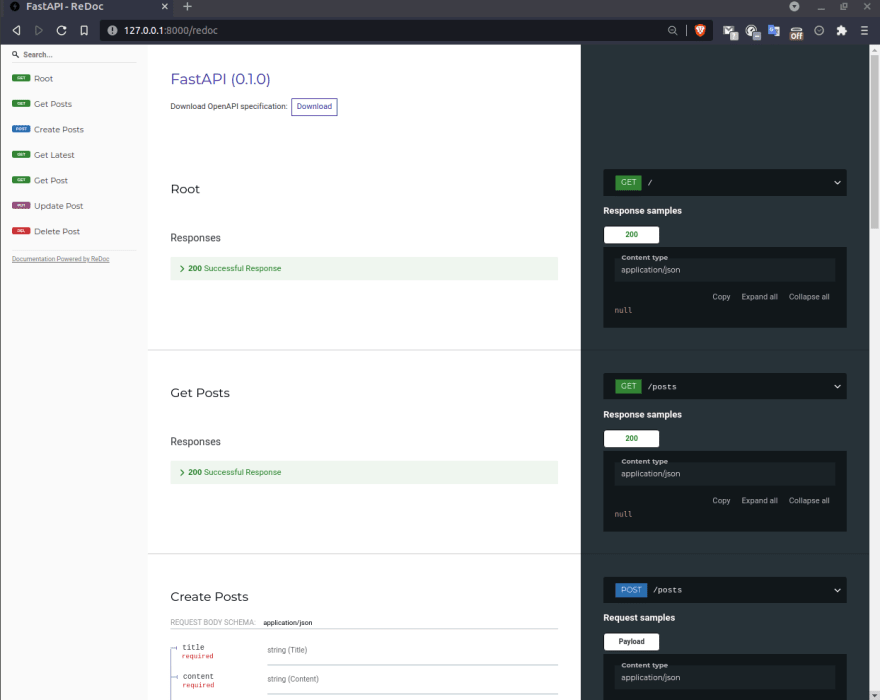Open Documentation Powered by ReDoc link
Image resolution: width=880 pixels, height=700 pixels.
pos(61,259)
